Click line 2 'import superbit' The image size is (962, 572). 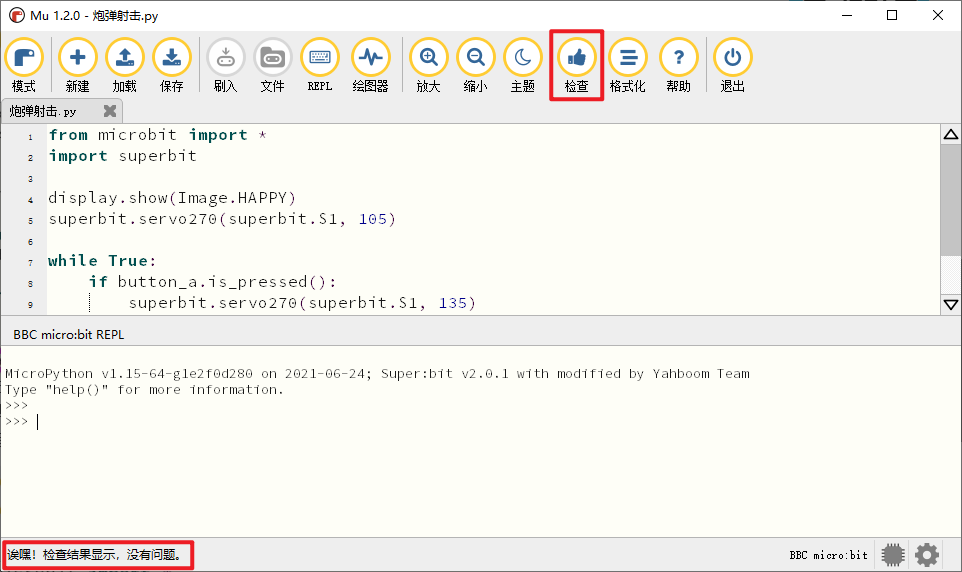tap(123, 156)
